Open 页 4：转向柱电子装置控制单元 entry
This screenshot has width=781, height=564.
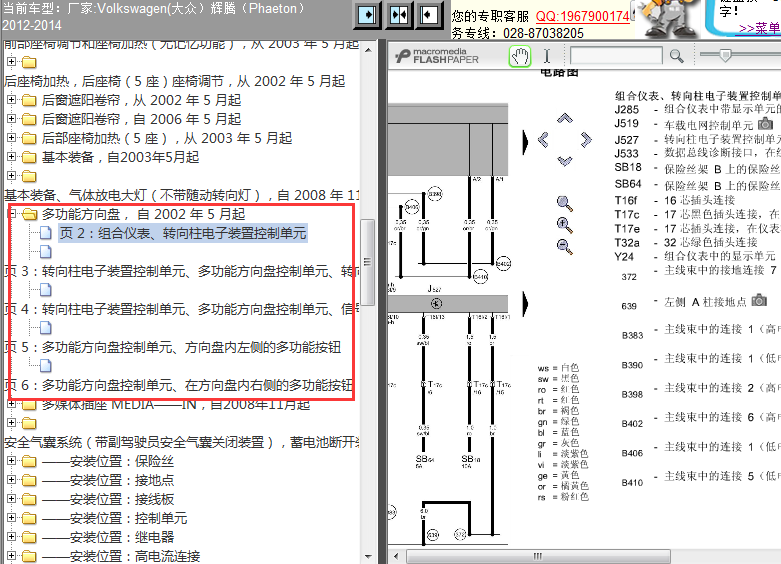pyautogui.click(x=181, y=309)
